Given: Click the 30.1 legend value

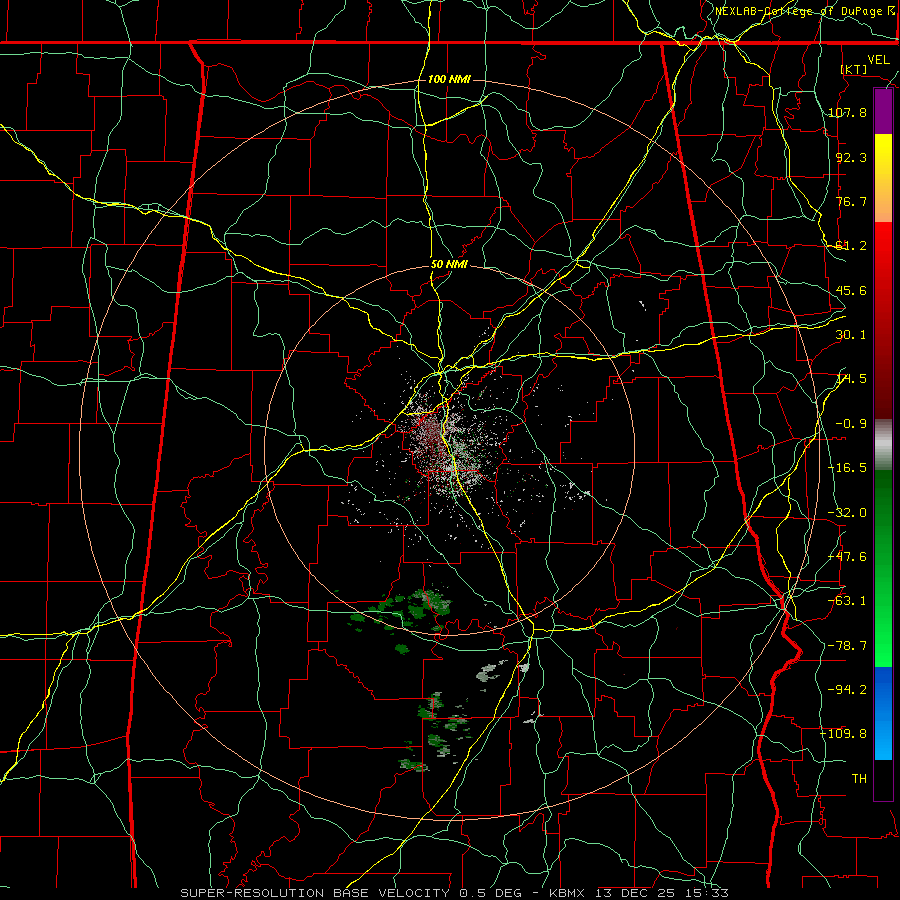Looking at the screenshot, I should (851, 335).
